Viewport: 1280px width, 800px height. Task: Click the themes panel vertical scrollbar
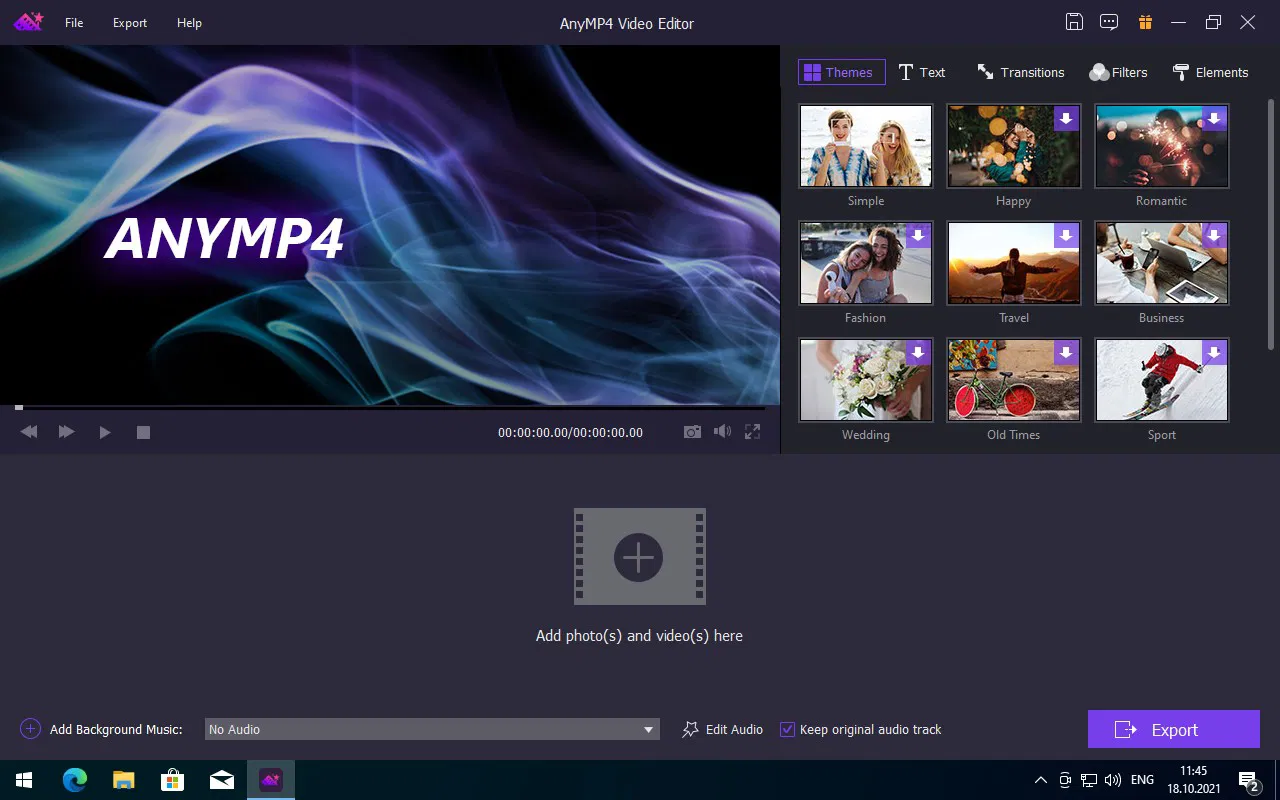point(1271,222)
